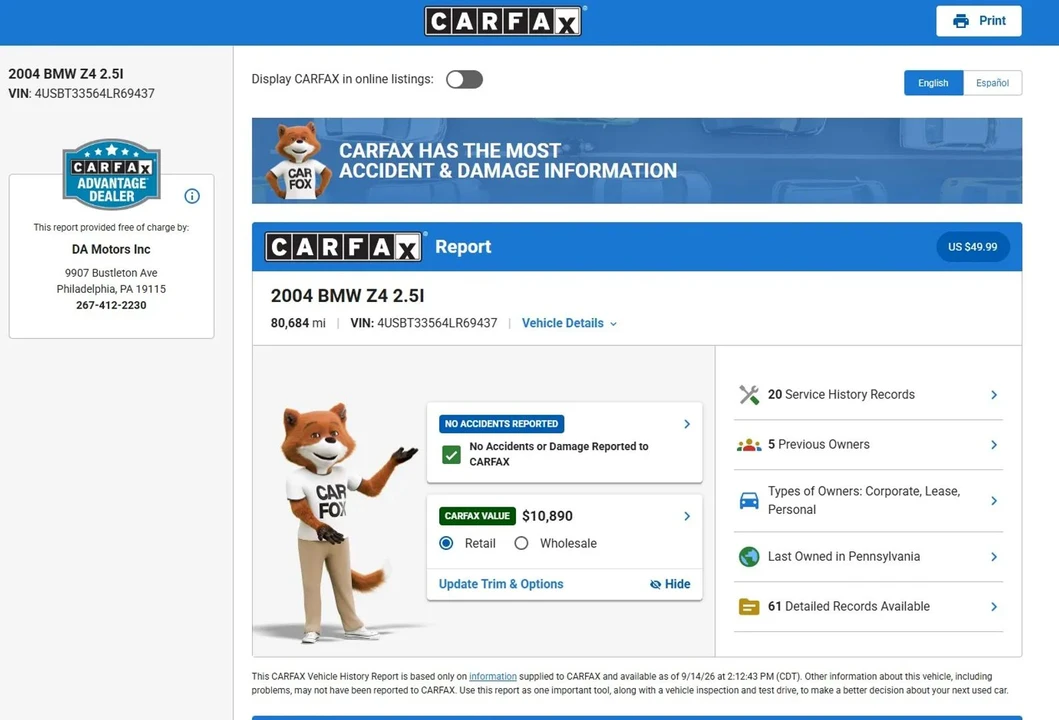Click the CARFAX Advantage Dealer badge
Image resolution: width=1059 pixels, height=720 pixels.
coord(111,174)
